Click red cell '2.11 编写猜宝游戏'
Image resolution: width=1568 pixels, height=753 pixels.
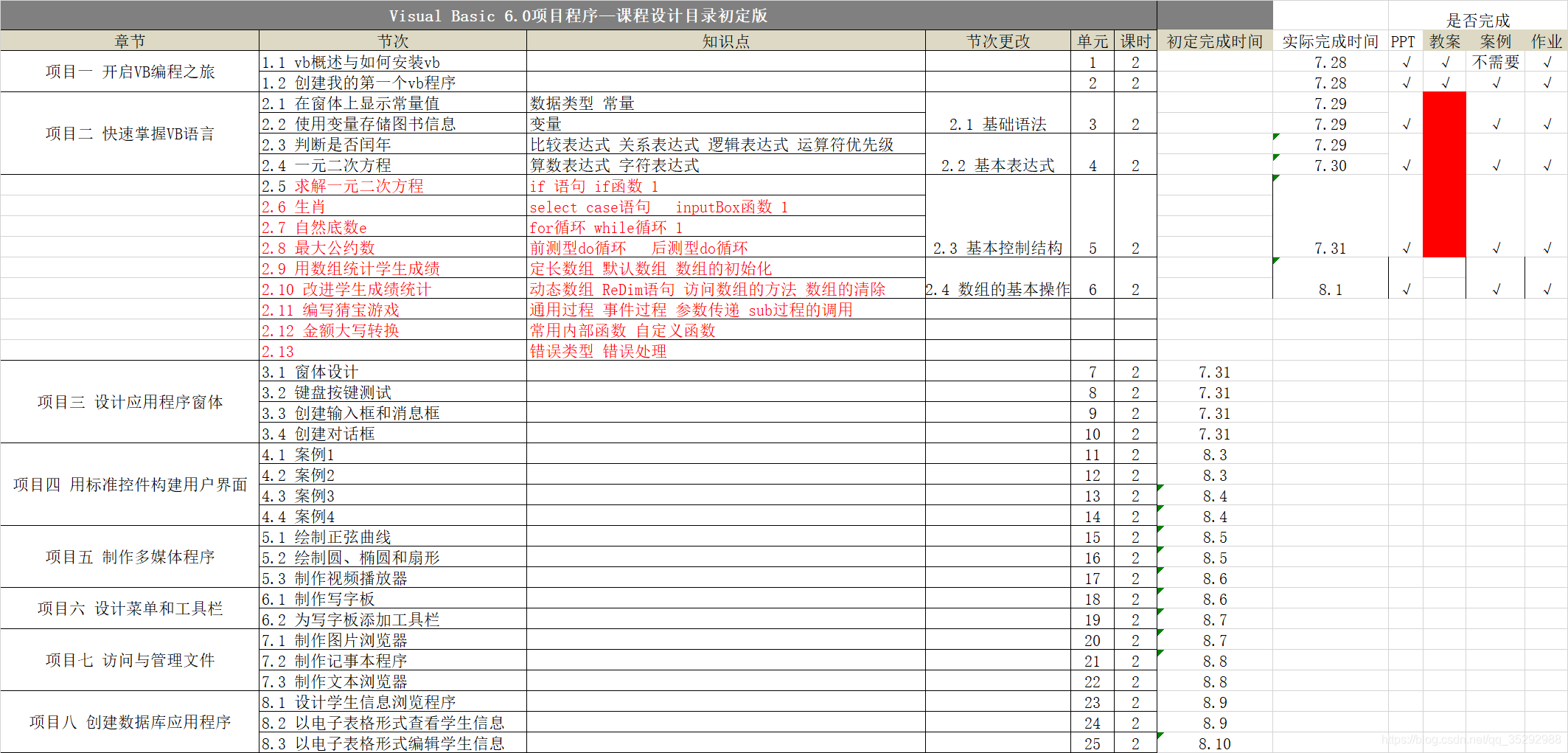[x=393, y=310]
